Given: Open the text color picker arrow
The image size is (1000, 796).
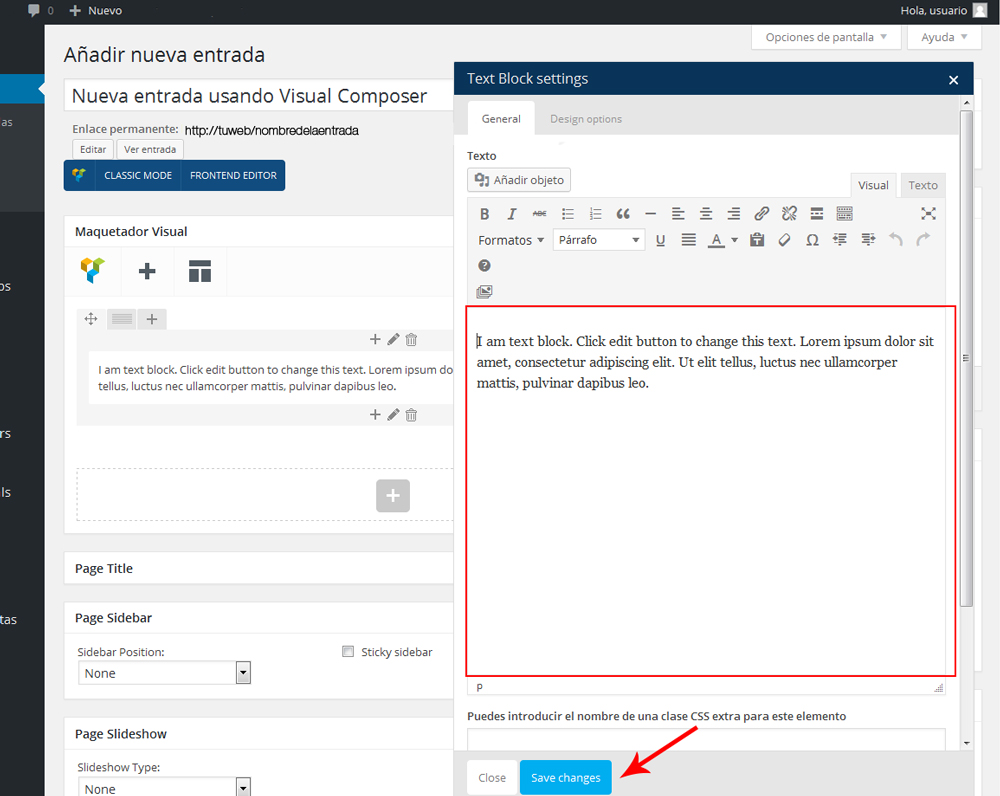Looking at the screenshot, I should tap(735, 240).
